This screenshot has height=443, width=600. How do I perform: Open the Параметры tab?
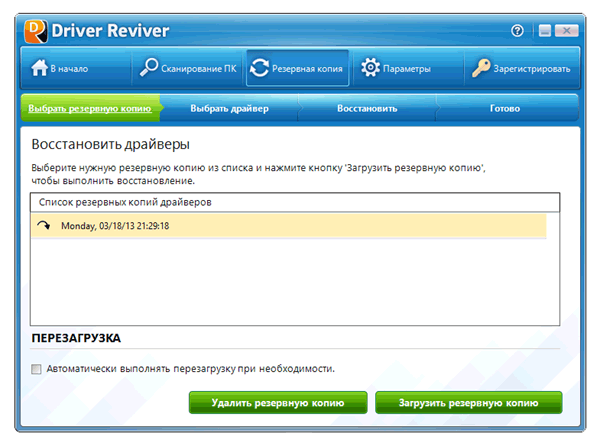(x=408, y=68)
